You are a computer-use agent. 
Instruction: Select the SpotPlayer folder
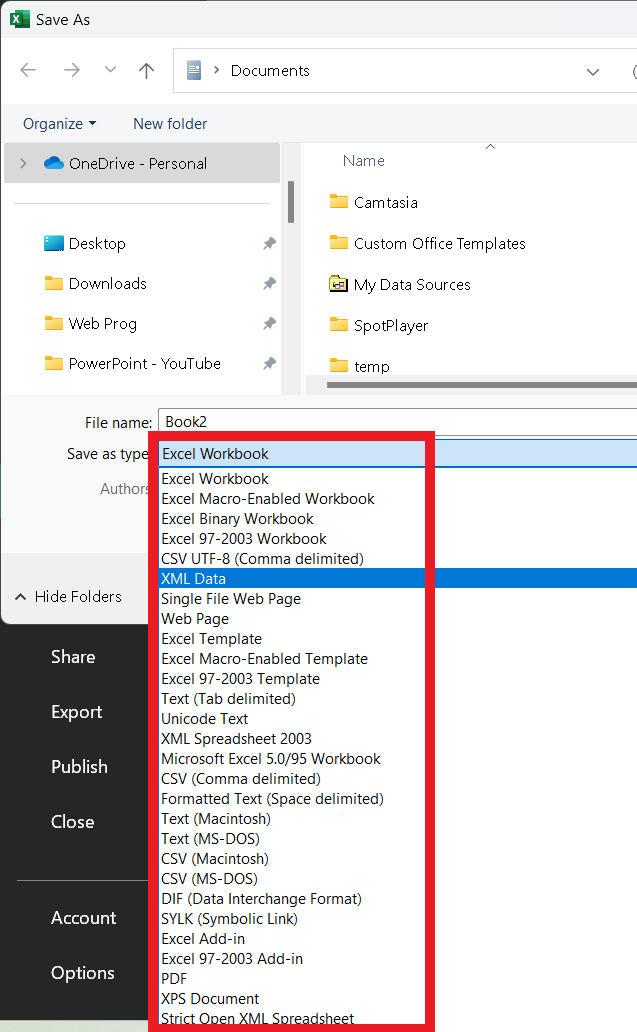point(391,325)
